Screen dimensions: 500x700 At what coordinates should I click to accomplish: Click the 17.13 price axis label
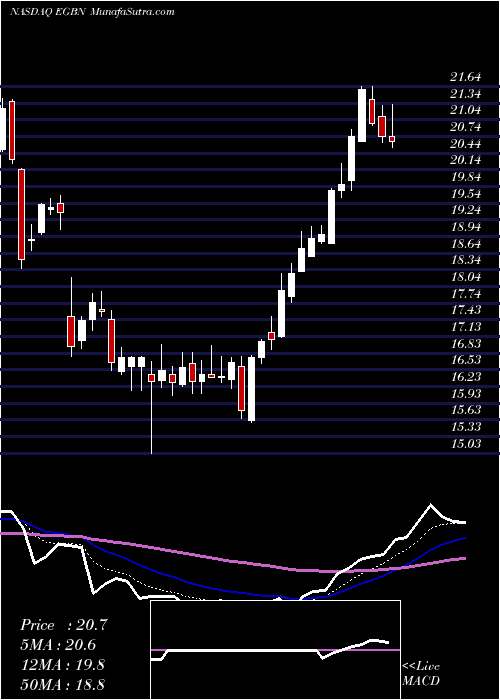tap(465, 327)
